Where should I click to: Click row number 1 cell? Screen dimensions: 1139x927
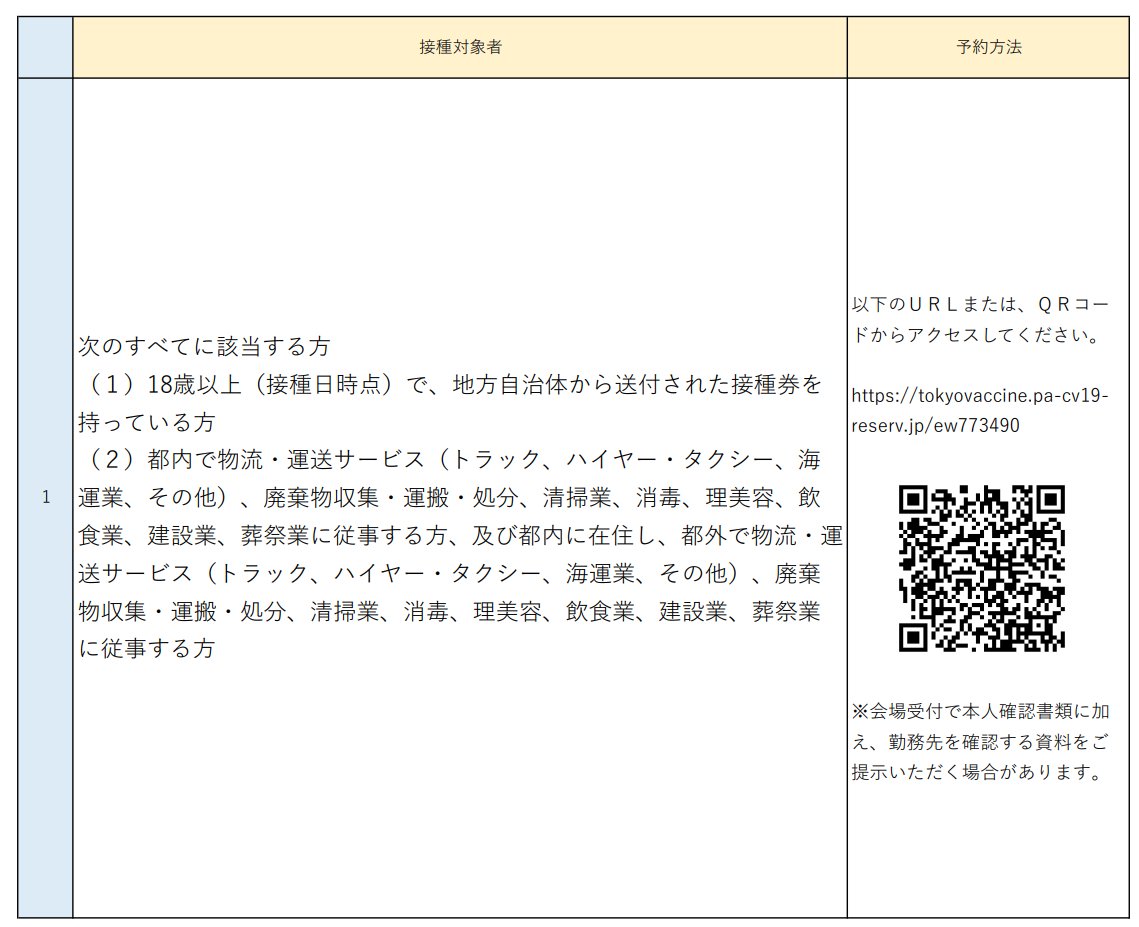[x=45, y=498]
